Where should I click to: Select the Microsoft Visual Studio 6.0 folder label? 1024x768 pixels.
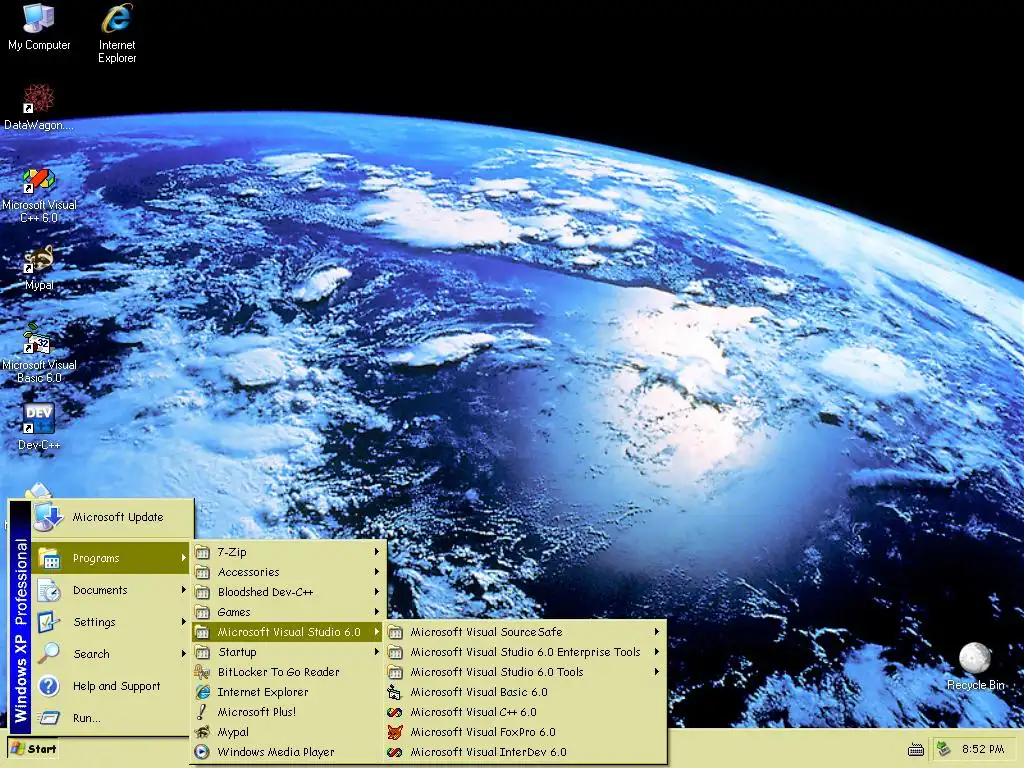click(289, 632)
